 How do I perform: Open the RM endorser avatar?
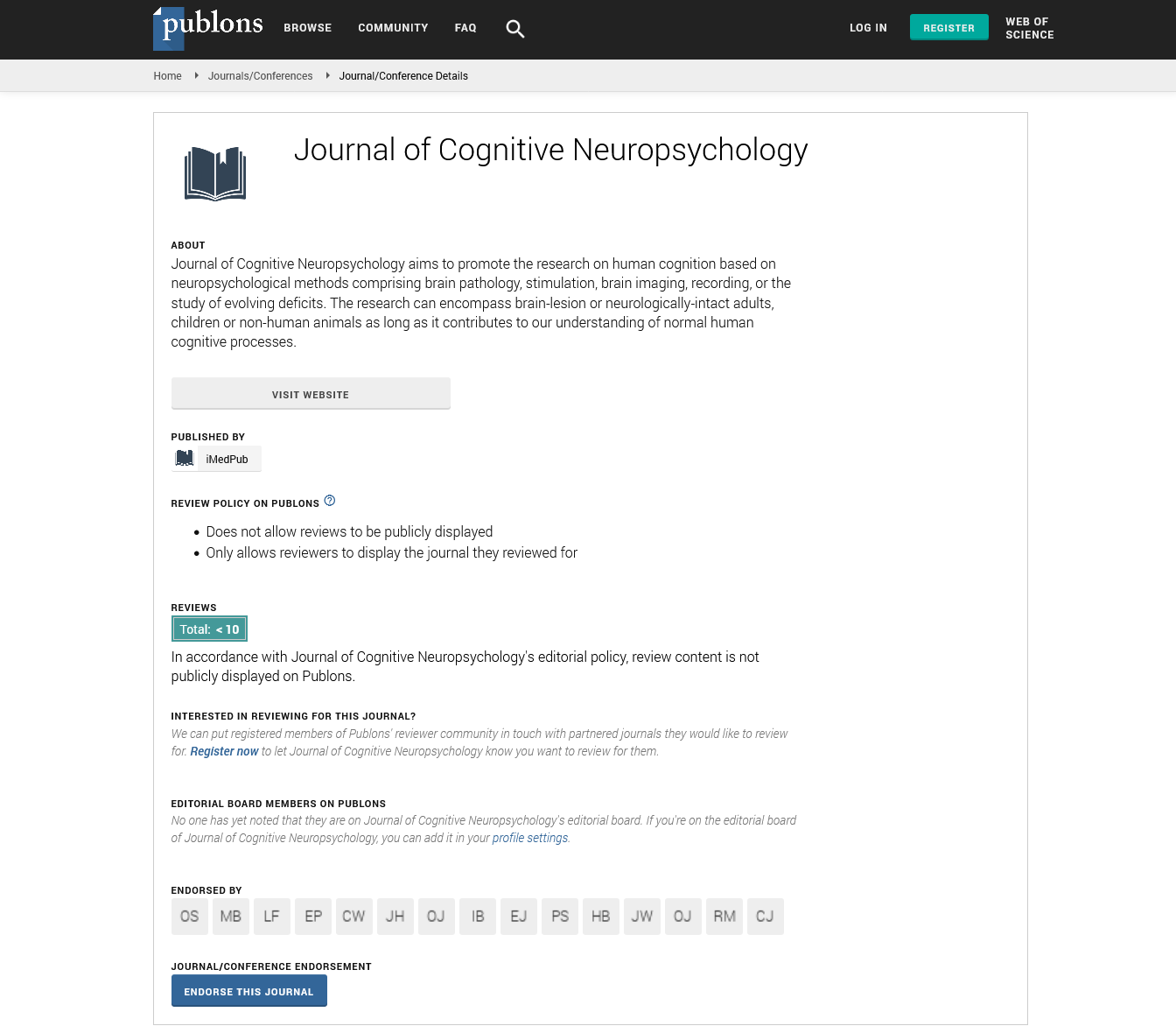click(724, 917)
